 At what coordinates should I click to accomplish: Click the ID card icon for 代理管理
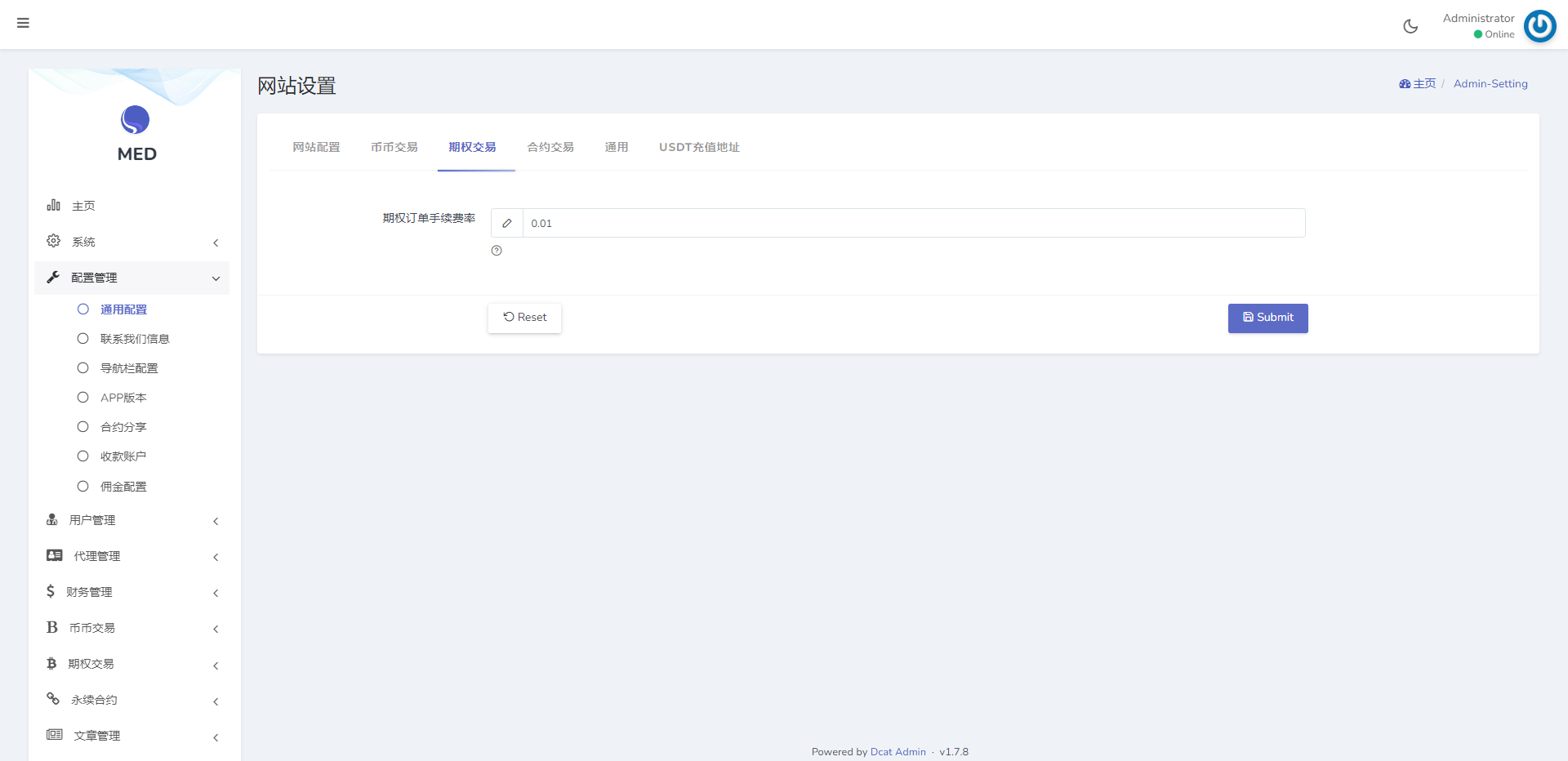55,555
